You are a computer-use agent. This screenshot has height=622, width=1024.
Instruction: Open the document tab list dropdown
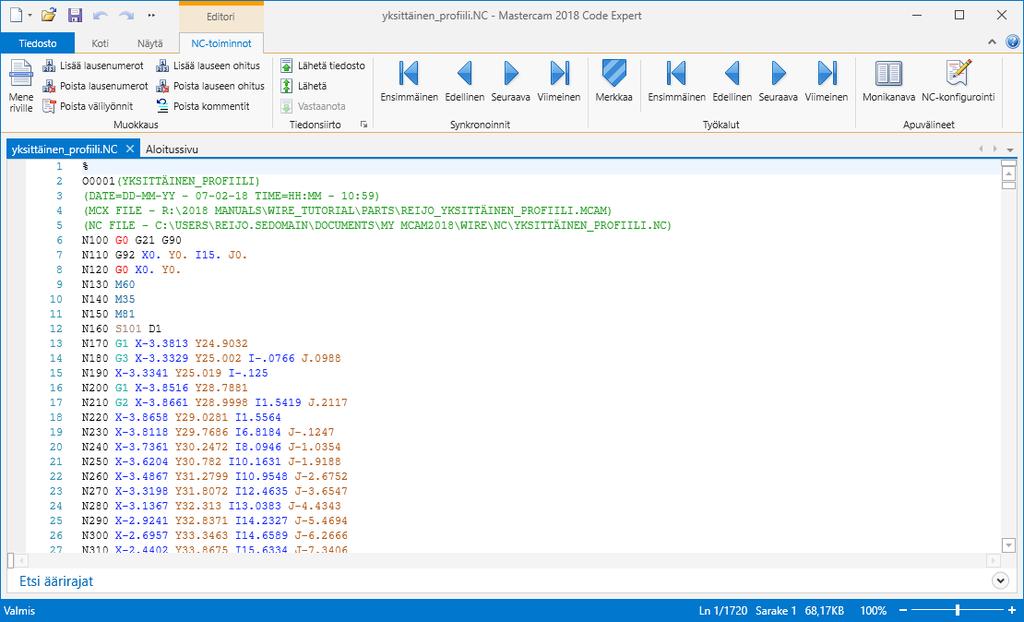pyautogui.click(x=1010, y=150)
